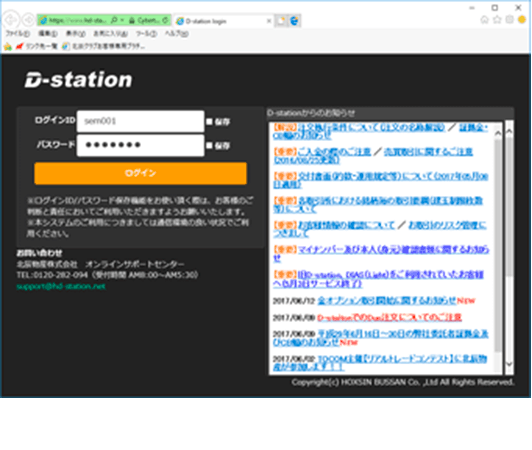
Task: Maximize the browser window
Action: tap(495, 7)
